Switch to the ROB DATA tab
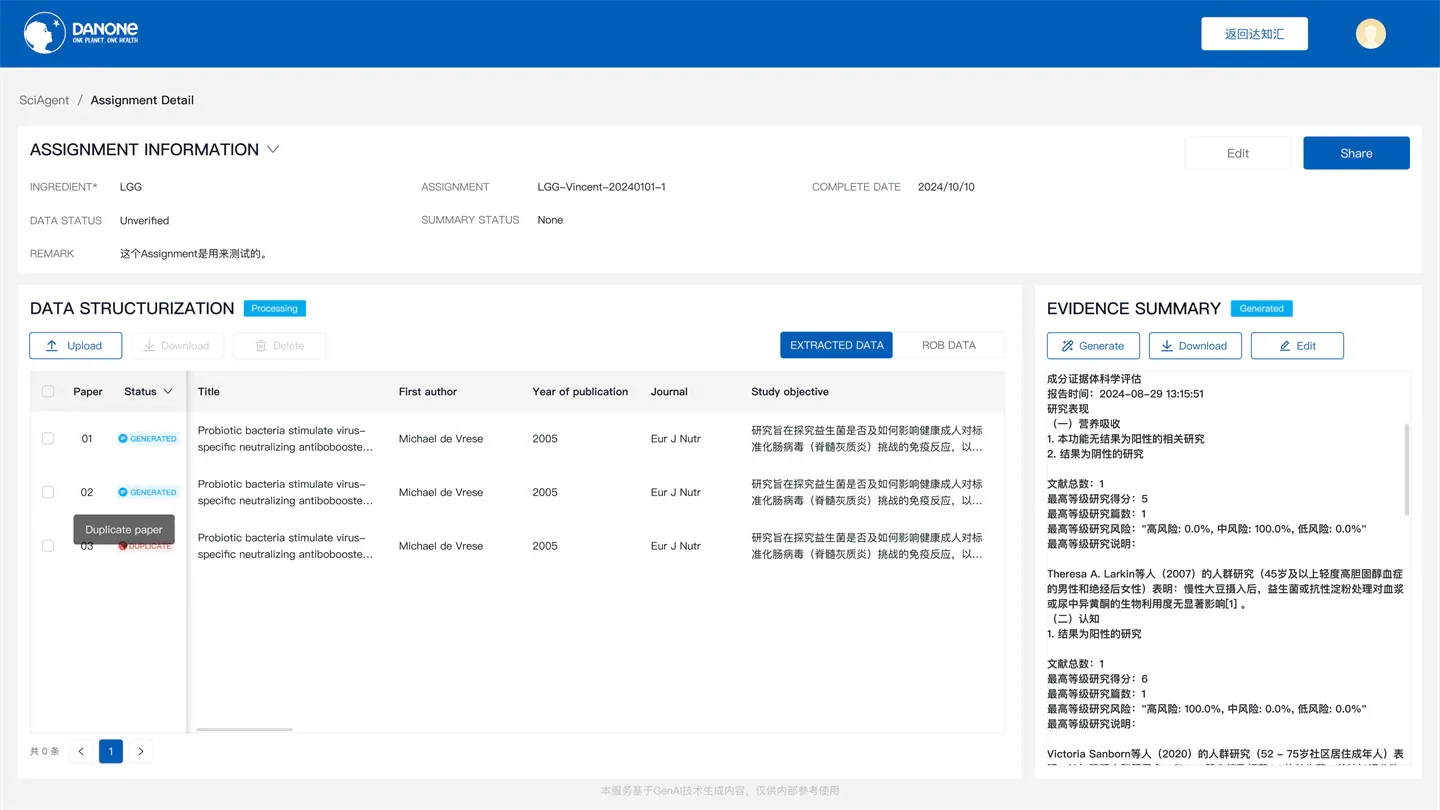The image size is (1440, 810). pos(948,345)
